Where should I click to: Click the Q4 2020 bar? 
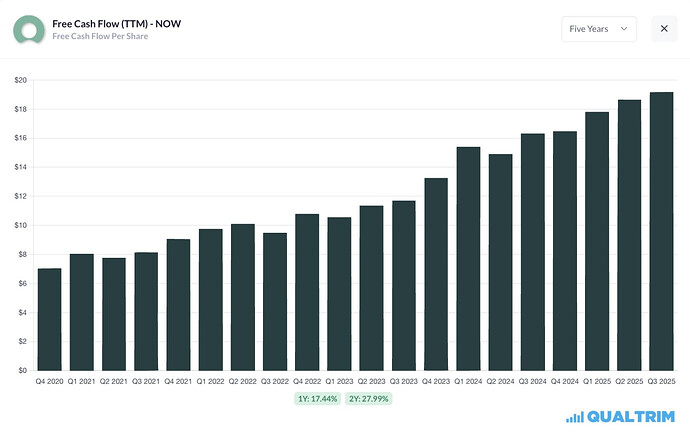tap(49, 319)
